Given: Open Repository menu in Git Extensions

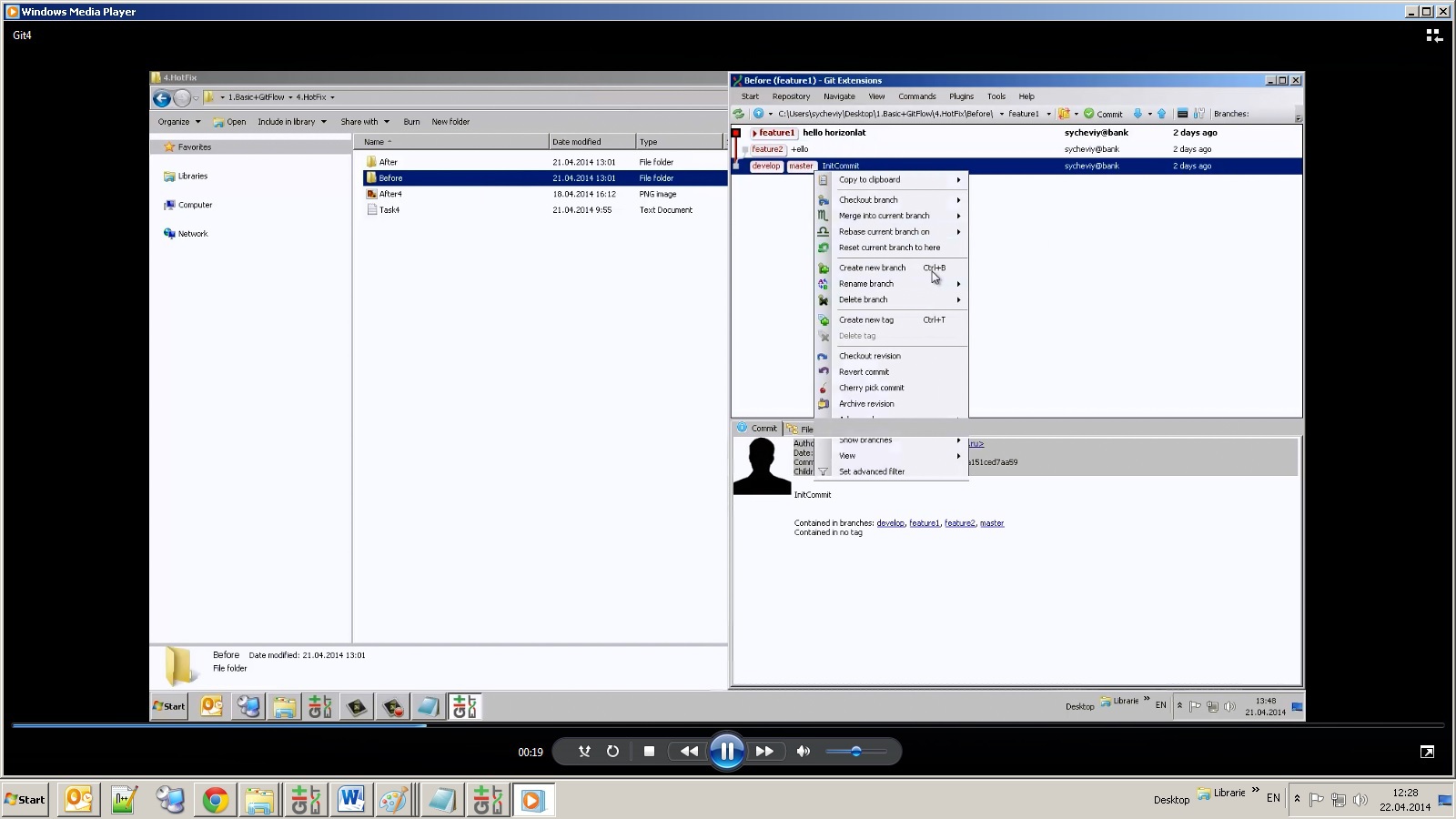Looking at the screenshot, I should click(791, 96).
